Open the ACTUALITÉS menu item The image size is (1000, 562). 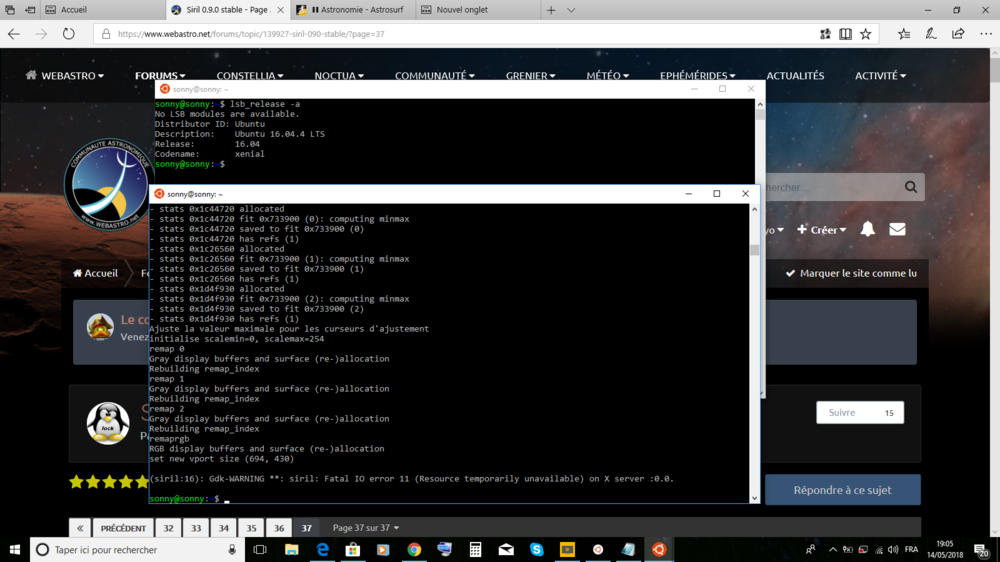[795, 76]
